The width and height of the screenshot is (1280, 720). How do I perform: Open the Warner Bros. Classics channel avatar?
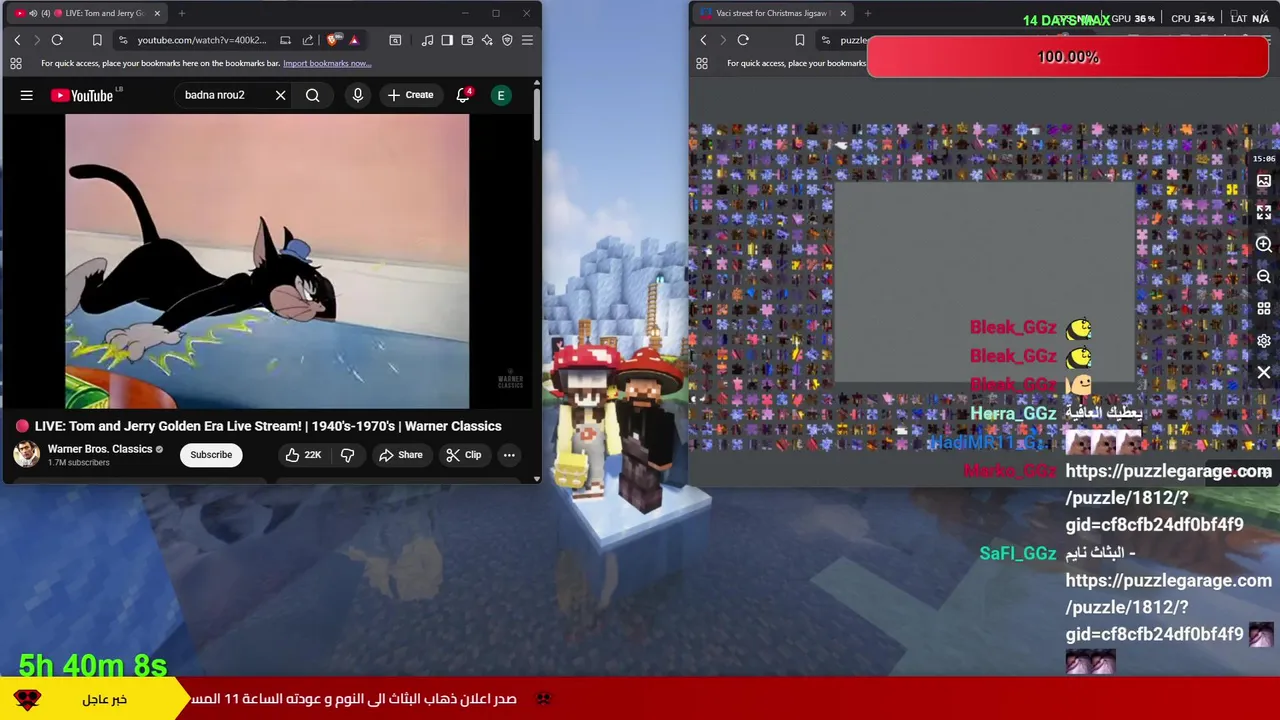26,455
